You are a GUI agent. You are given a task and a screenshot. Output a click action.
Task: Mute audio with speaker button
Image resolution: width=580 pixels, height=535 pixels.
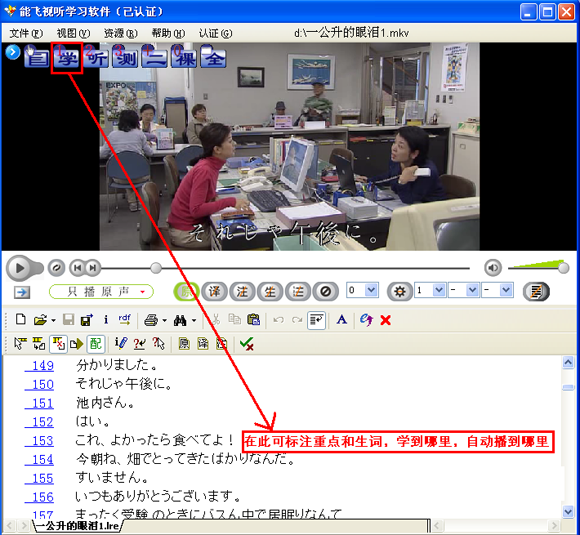coord(493,268)
